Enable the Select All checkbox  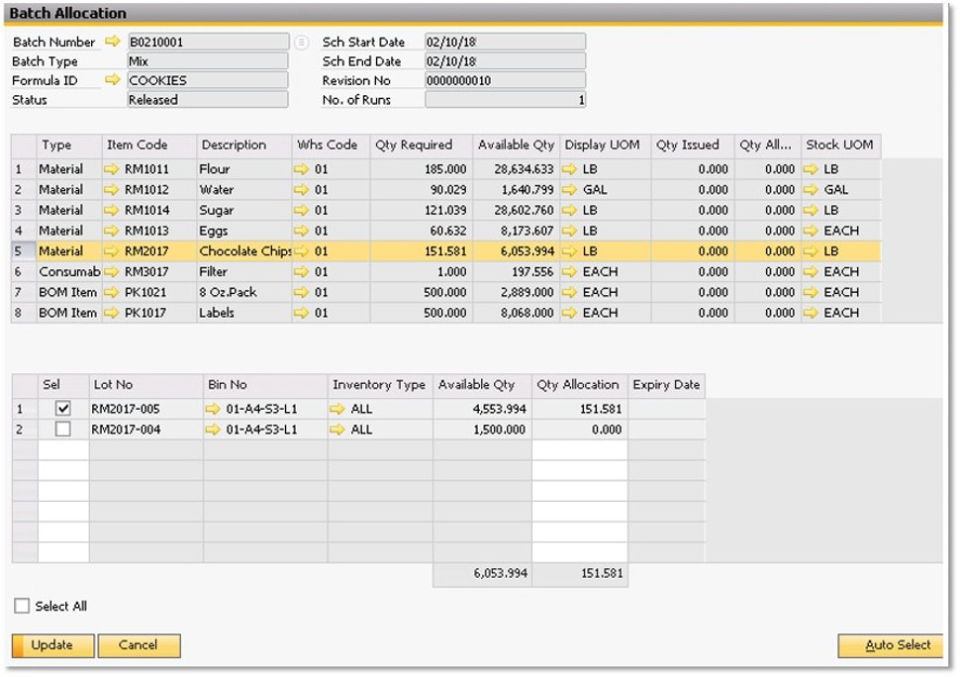(x=22, y=606)
